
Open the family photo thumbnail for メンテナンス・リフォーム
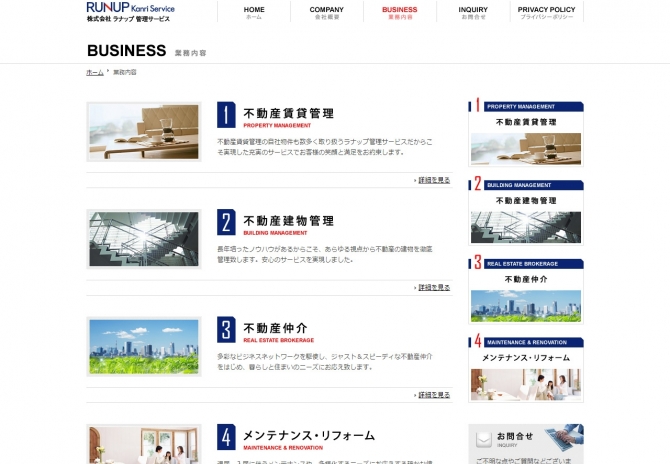point(144,444)
